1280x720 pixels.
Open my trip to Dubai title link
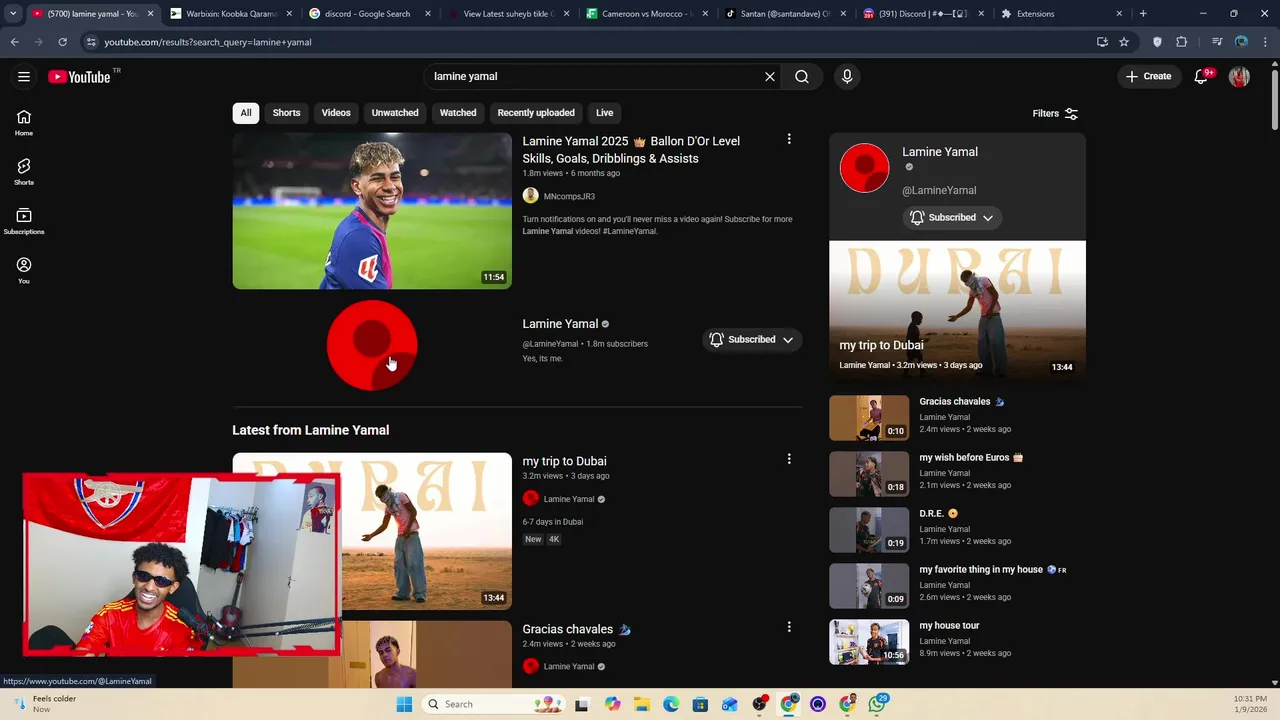564,461
